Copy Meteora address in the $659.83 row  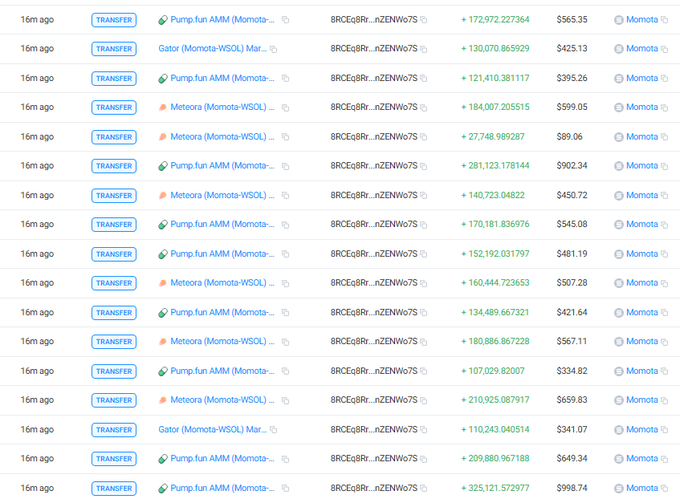click(x=285, y=400)
